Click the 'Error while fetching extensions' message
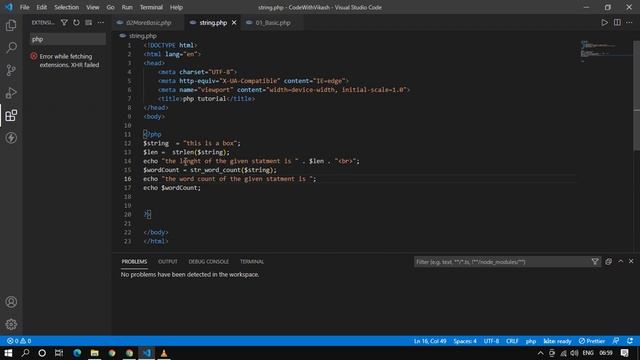The width and height of the screenshot is (640, 360). [69, 60]
